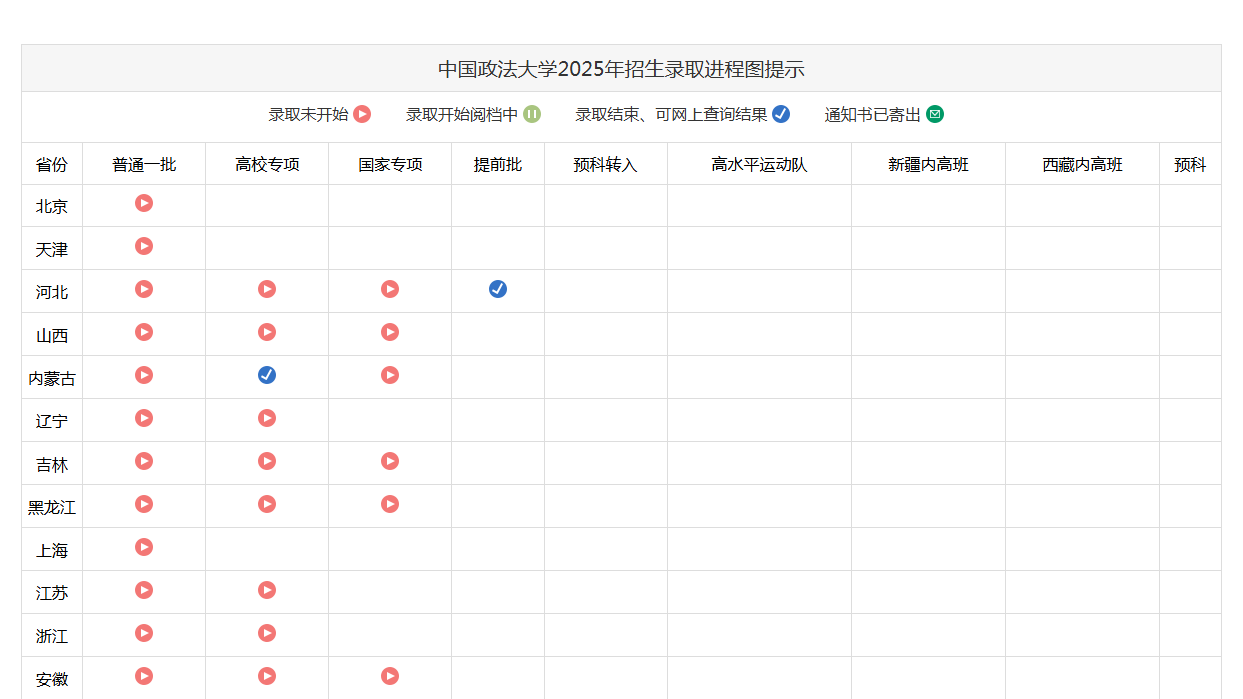Click the blue checkmark icon in the legend
The image size is (1243, 699).
[781, 114]
